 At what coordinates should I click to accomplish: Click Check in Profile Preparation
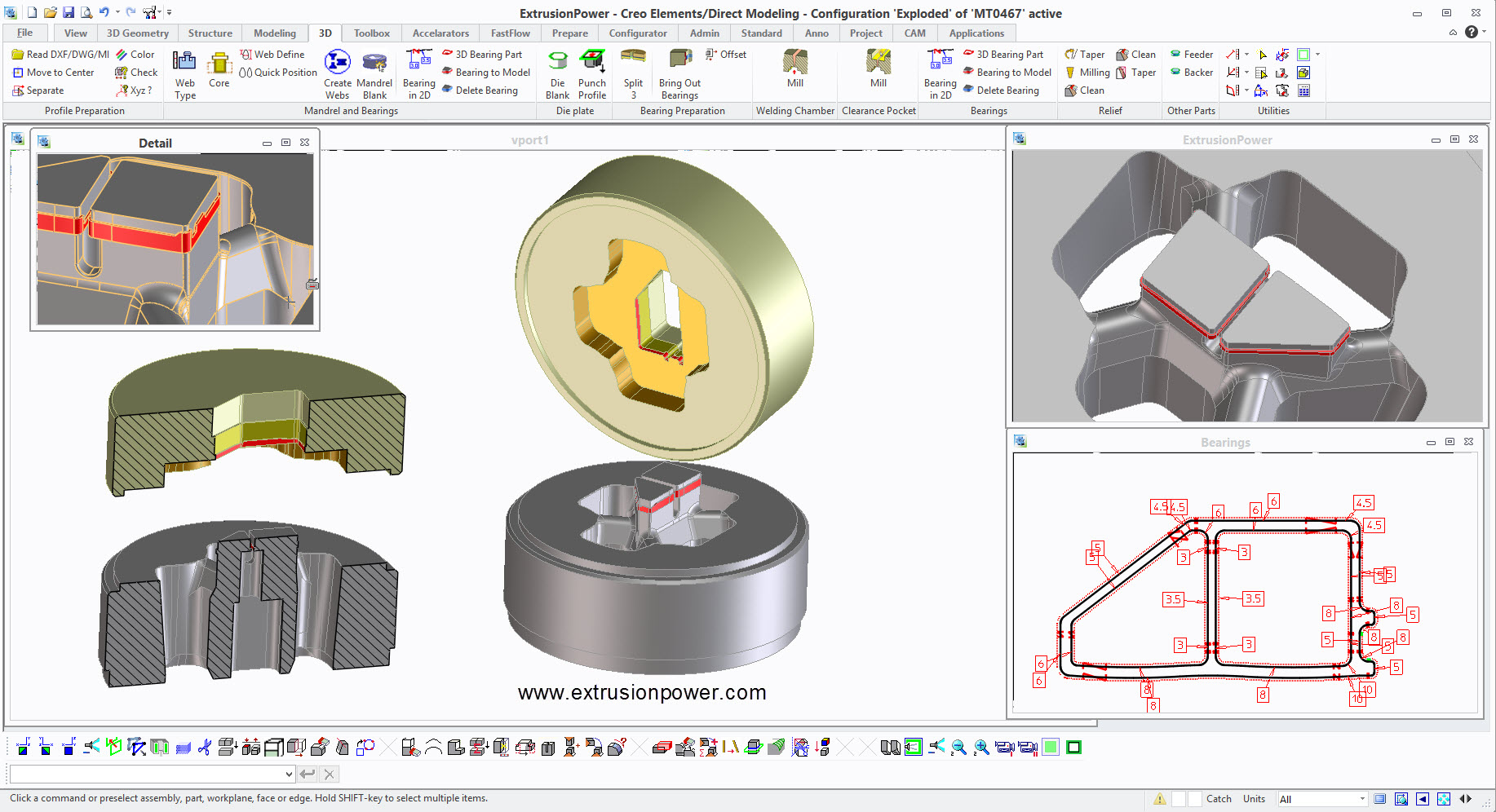(136, 73)
